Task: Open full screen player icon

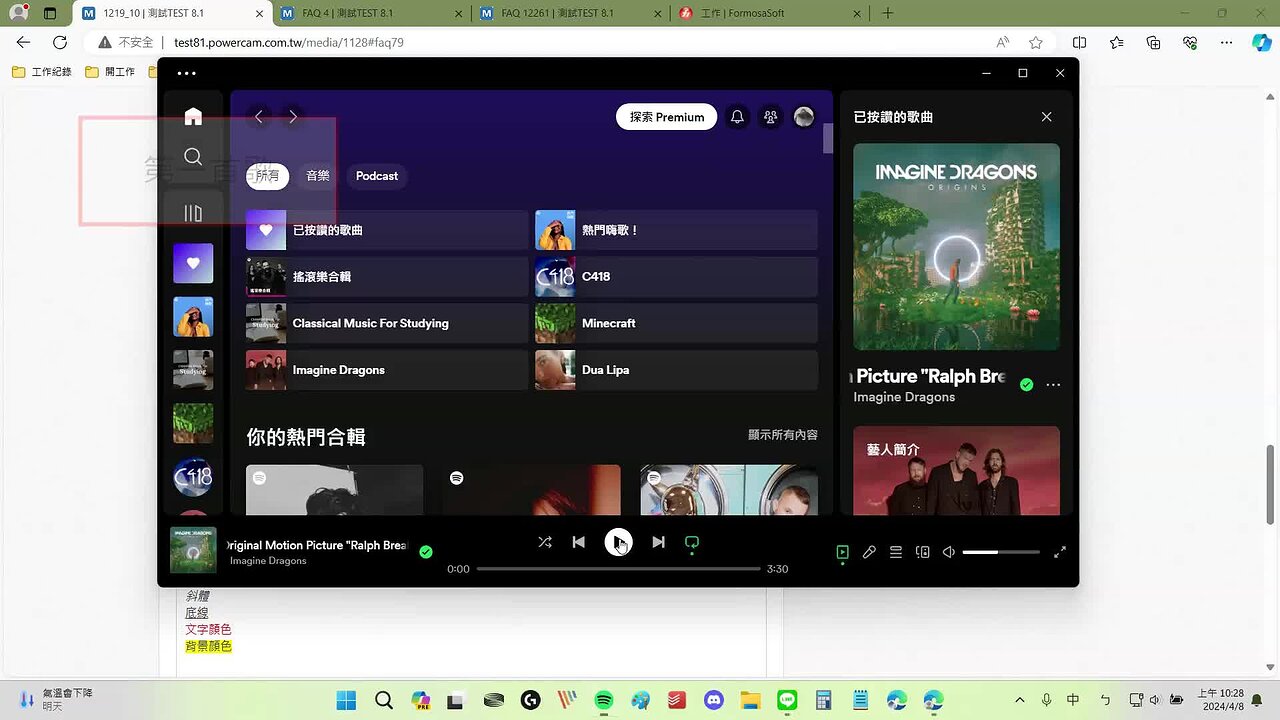Action: pos(1060,552)
